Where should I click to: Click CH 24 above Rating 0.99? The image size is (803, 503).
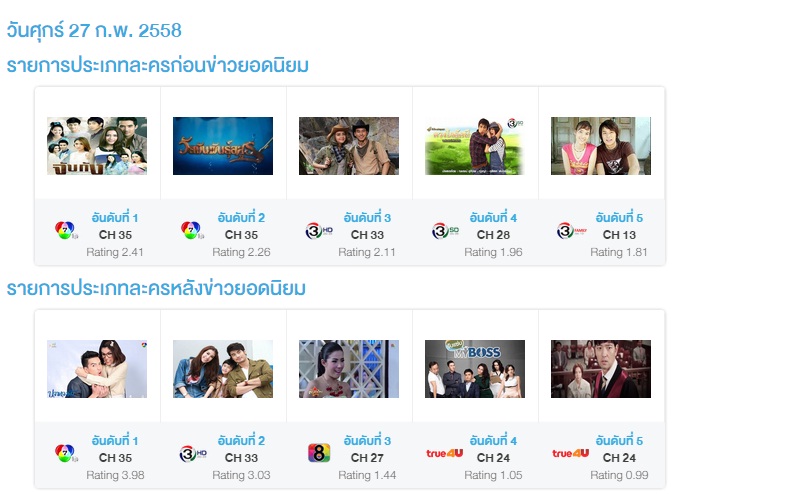[x=619, y=457]
